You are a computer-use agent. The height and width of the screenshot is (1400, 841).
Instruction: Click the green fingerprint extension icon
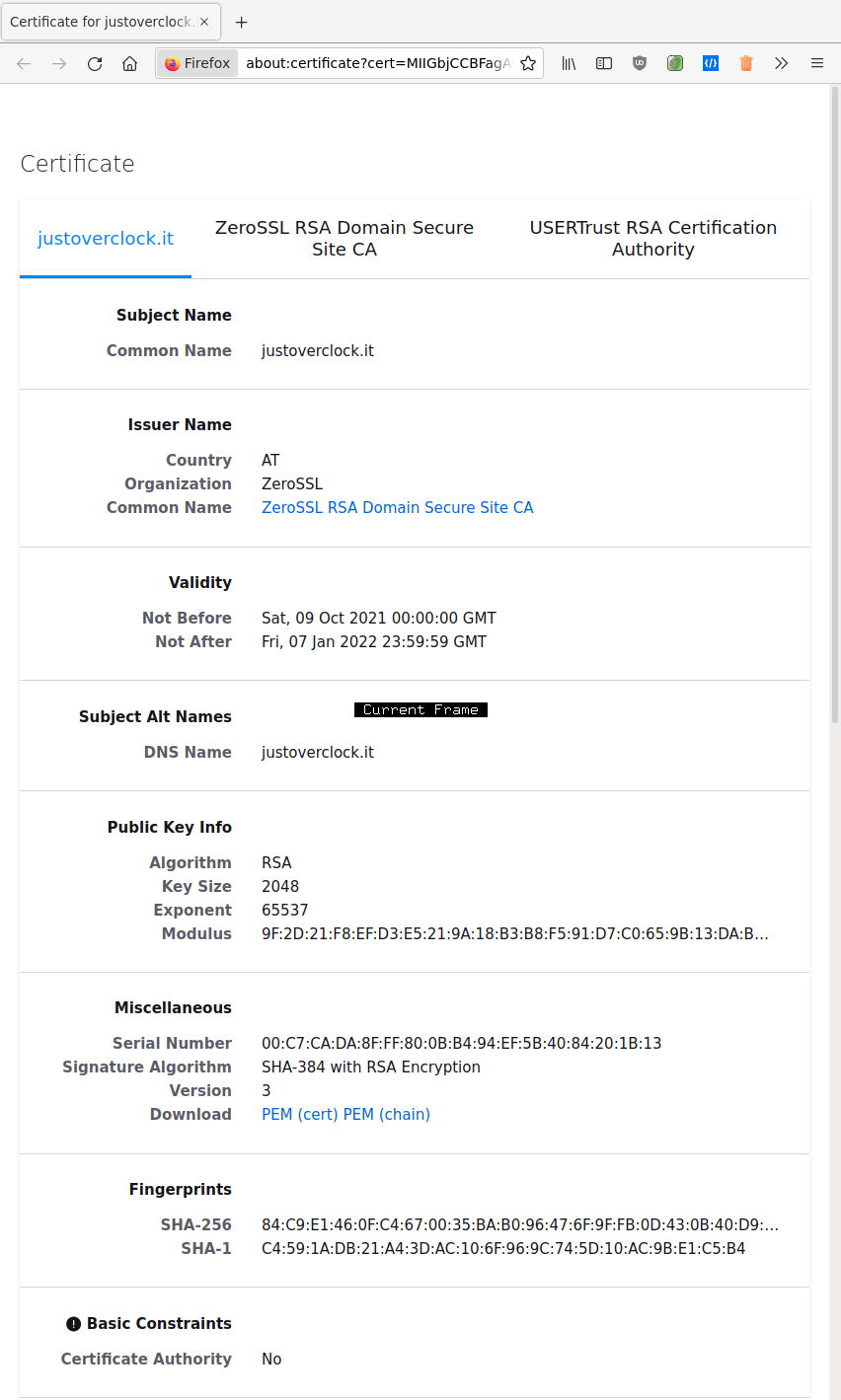675,63
